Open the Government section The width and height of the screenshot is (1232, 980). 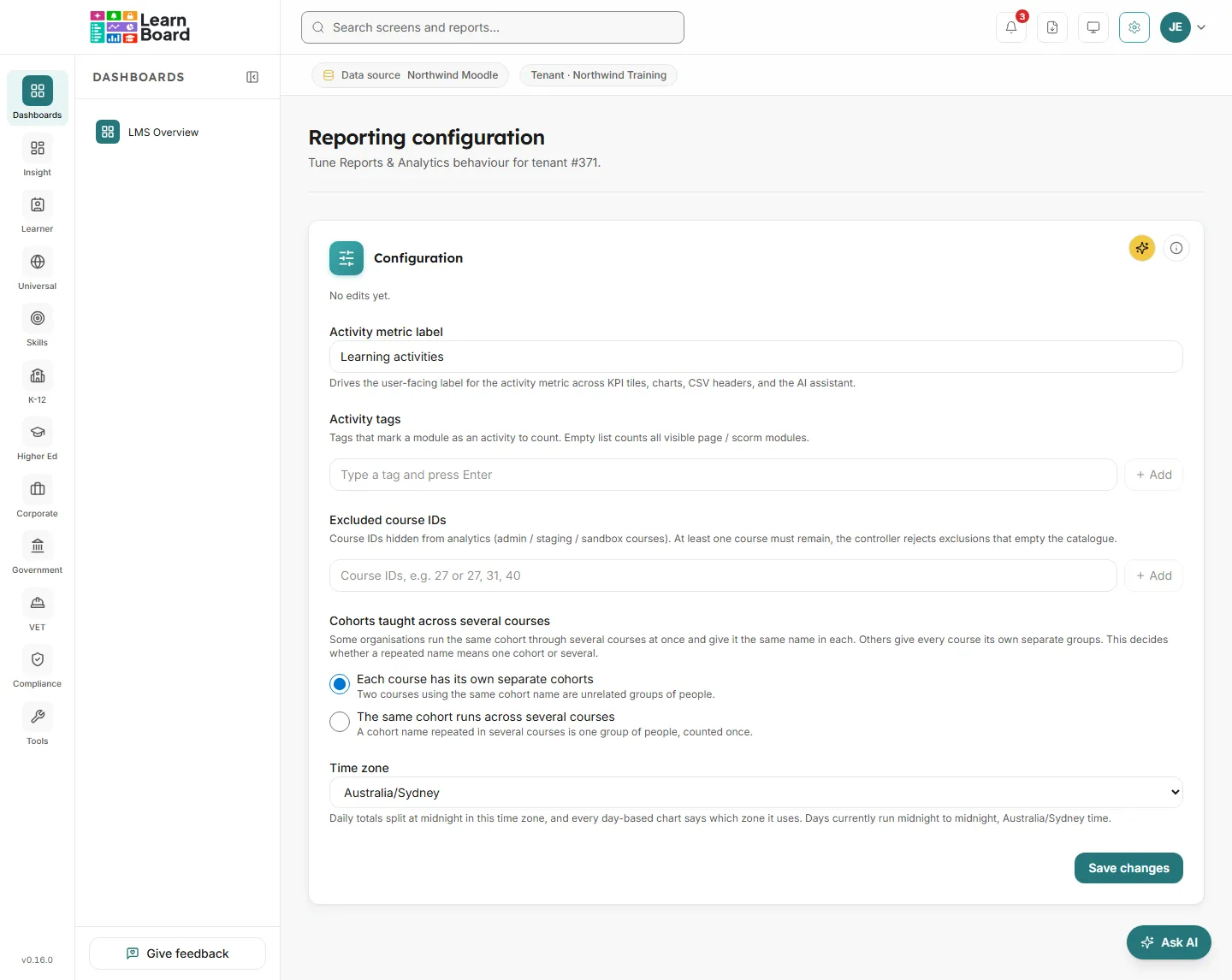pyautogui.click(x=38, y=554)
